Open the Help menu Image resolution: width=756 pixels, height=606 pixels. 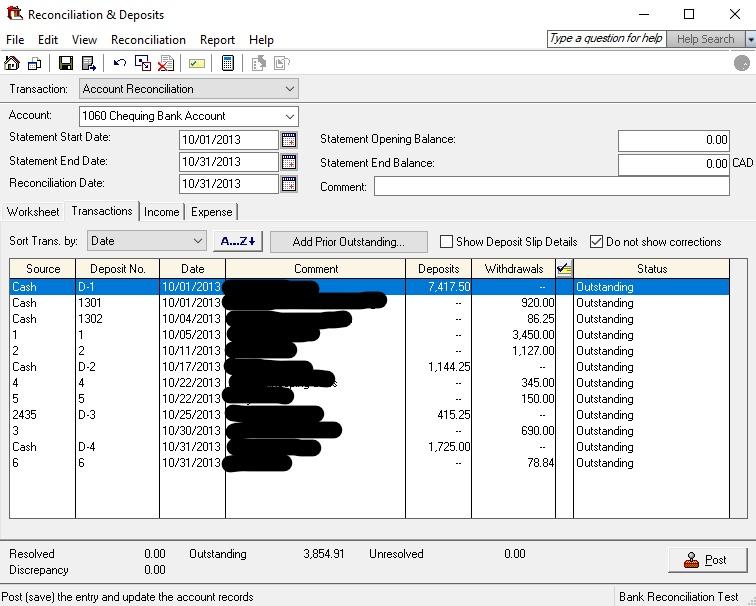(261, 40)
